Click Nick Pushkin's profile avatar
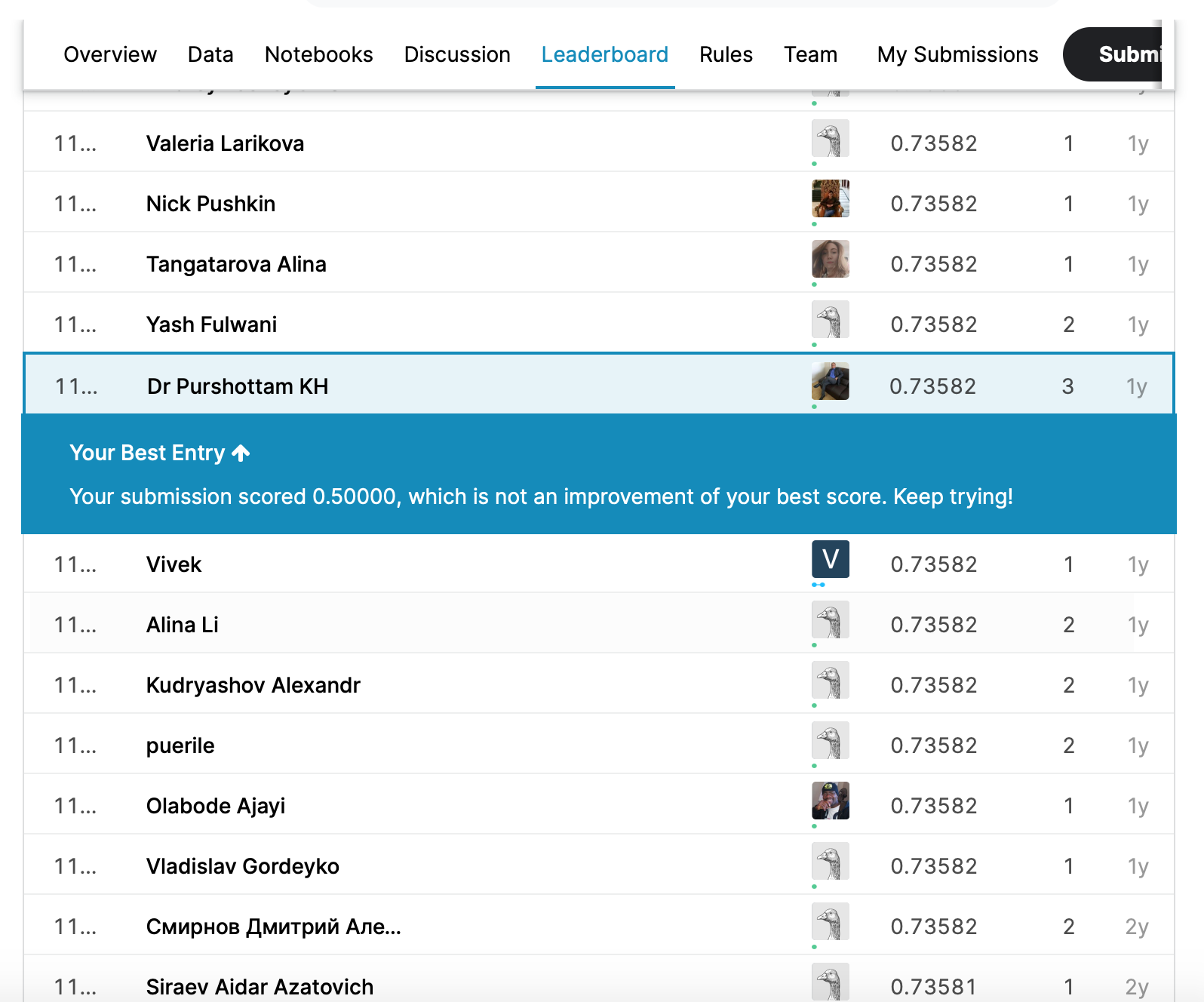Screen dimensions: 1204x1002 tap(830, 198)
